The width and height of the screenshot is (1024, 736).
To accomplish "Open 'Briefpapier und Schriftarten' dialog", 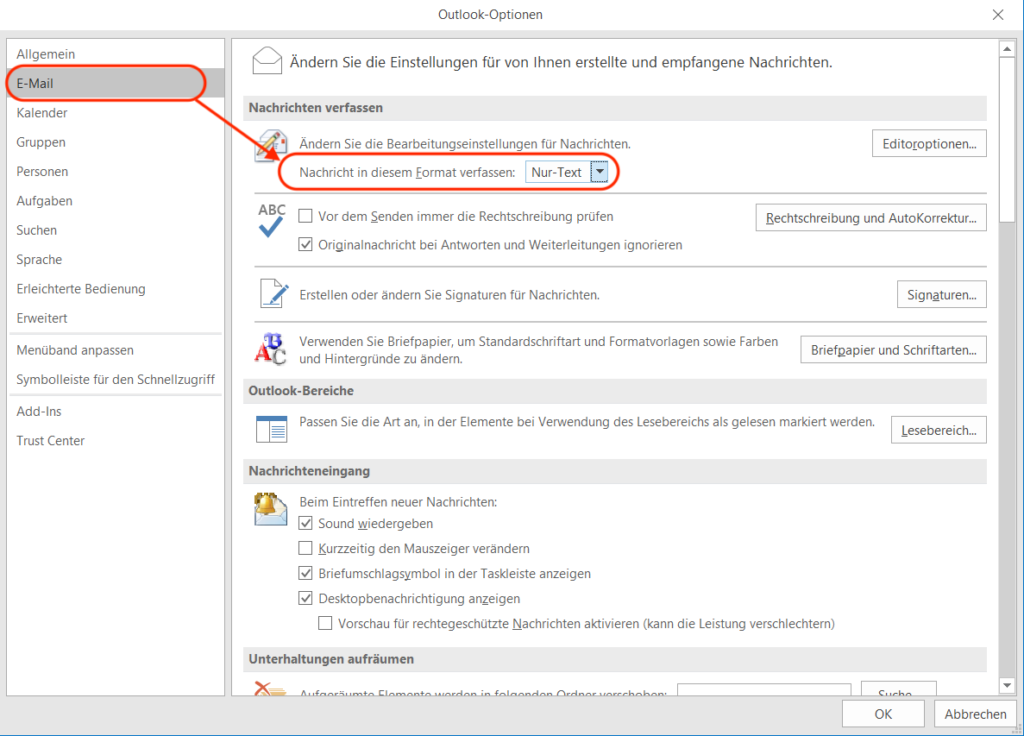I will pos(893,350).
